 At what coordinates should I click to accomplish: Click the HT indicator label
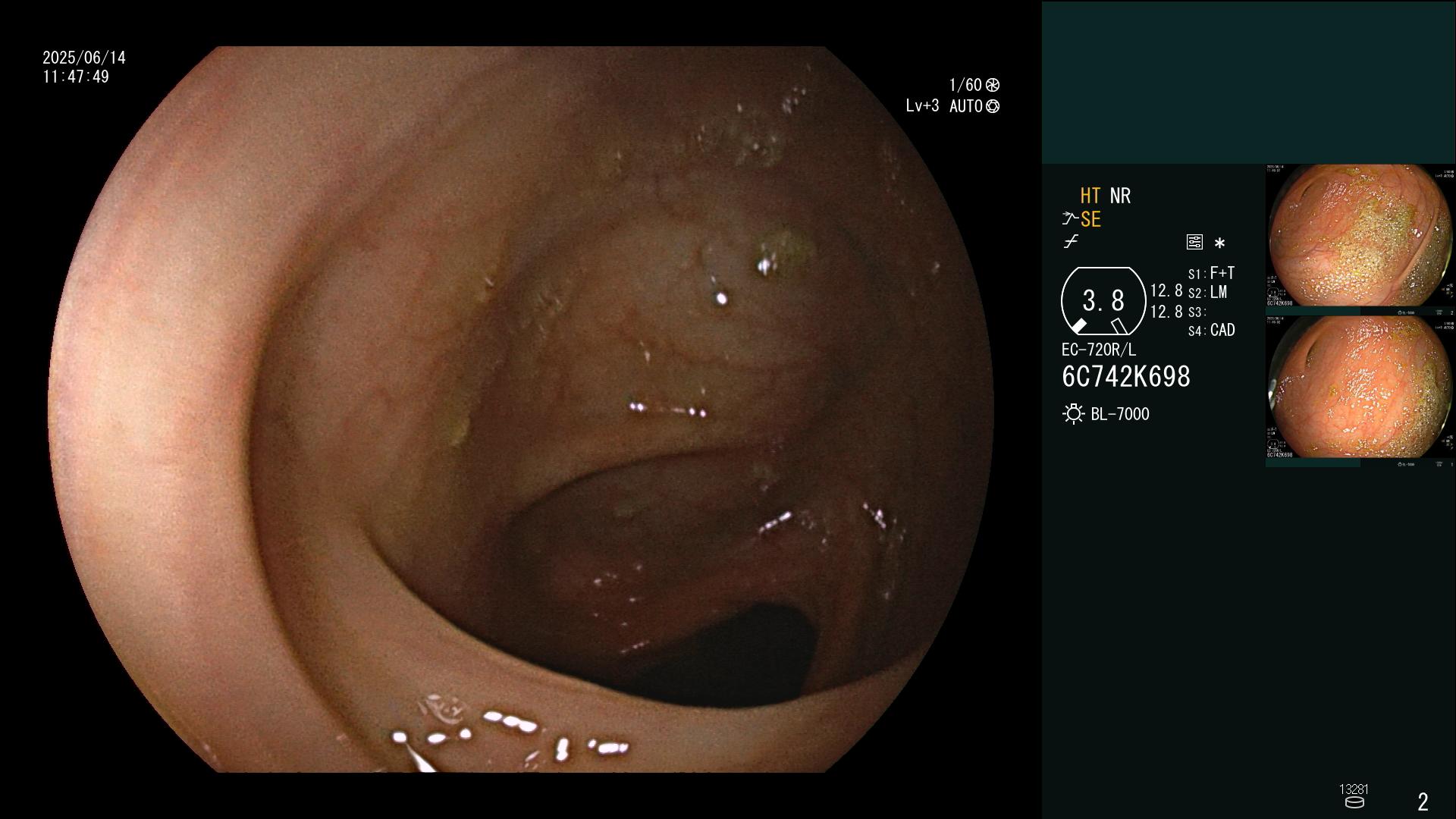(x=1090, y=196)
